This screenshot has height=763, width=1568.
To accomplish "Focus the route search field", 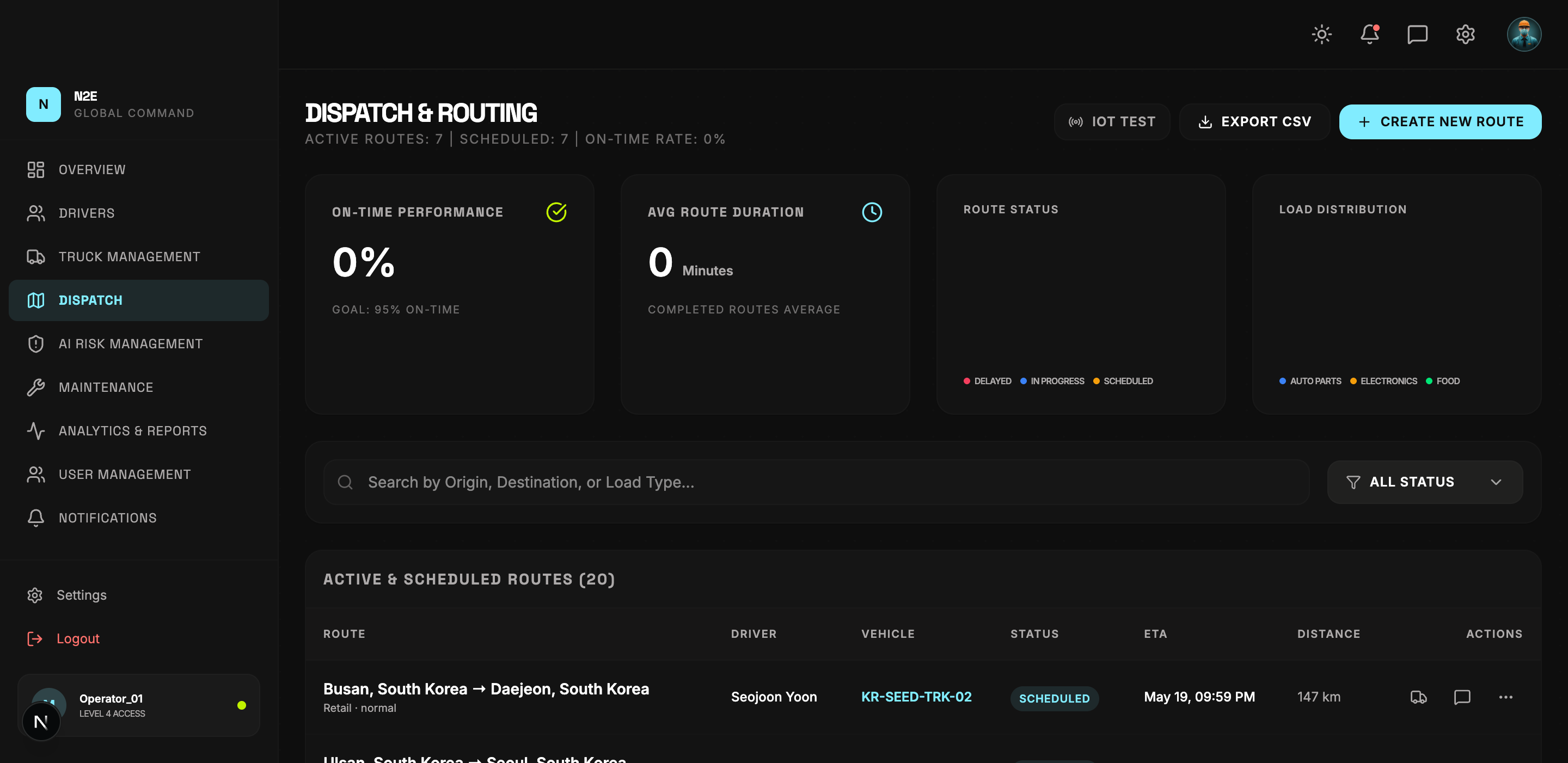I will pyautogui.click(x=816, y=482).
